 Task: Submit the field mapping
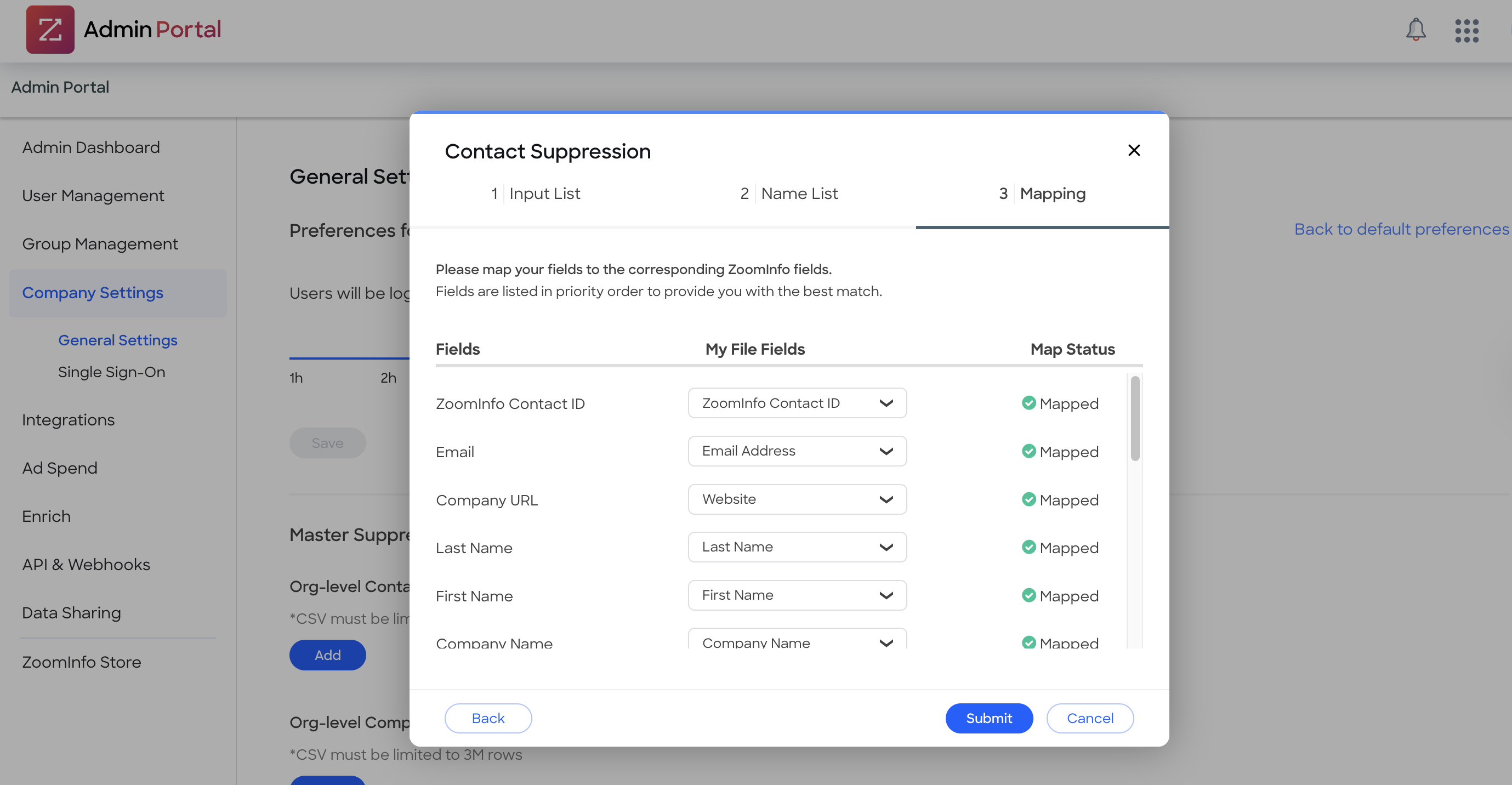(x=988, y=718)
